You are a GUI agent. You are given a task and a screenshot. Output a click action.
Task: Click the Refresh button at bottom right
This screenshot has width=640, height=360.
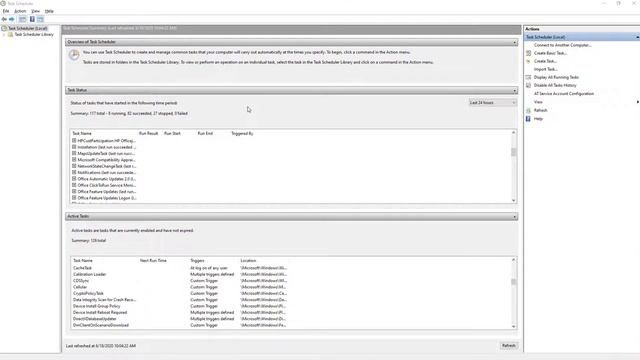pos(509,346)
